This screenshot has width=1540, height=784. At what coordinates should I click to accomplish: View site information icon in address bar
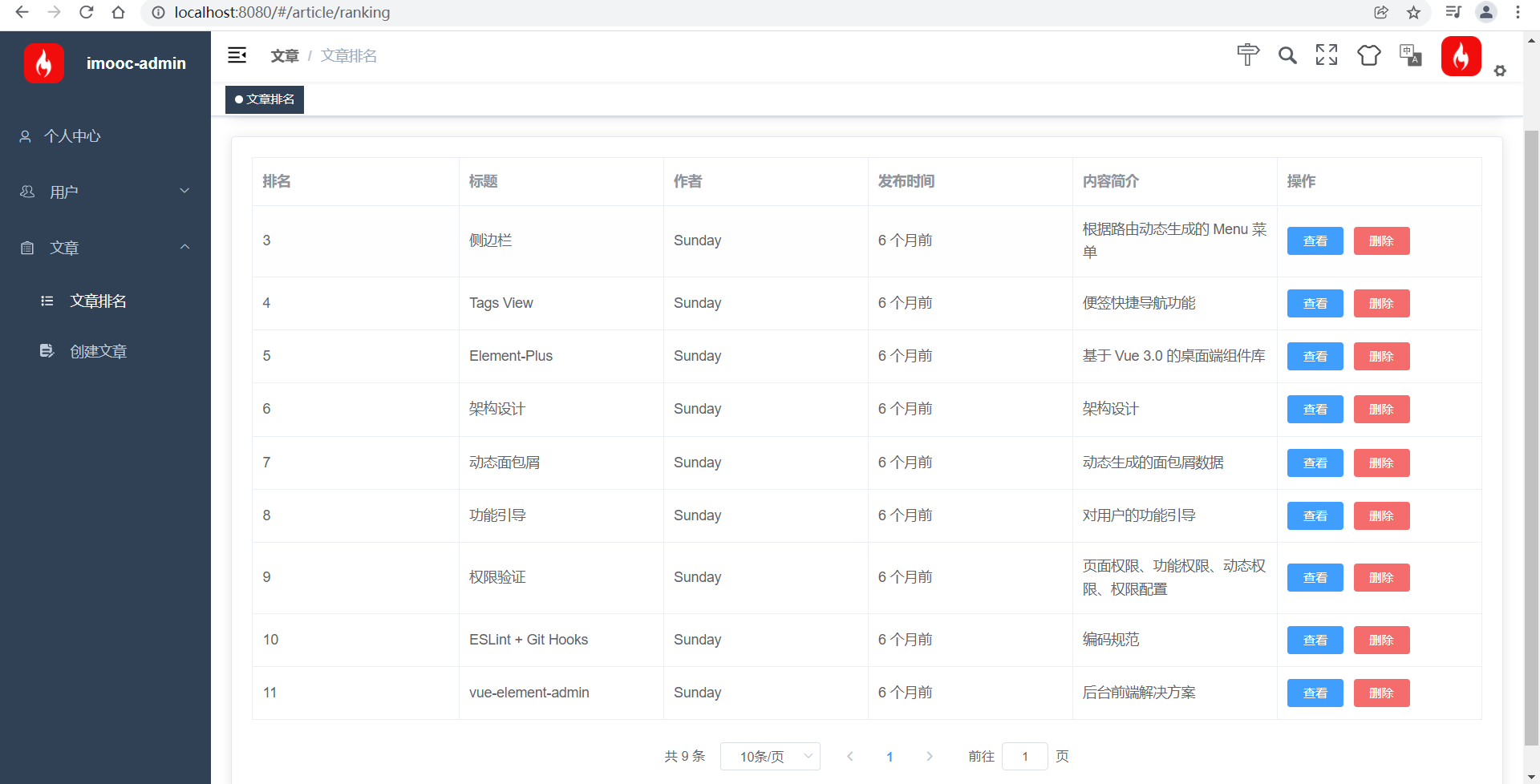click(159, 12)
